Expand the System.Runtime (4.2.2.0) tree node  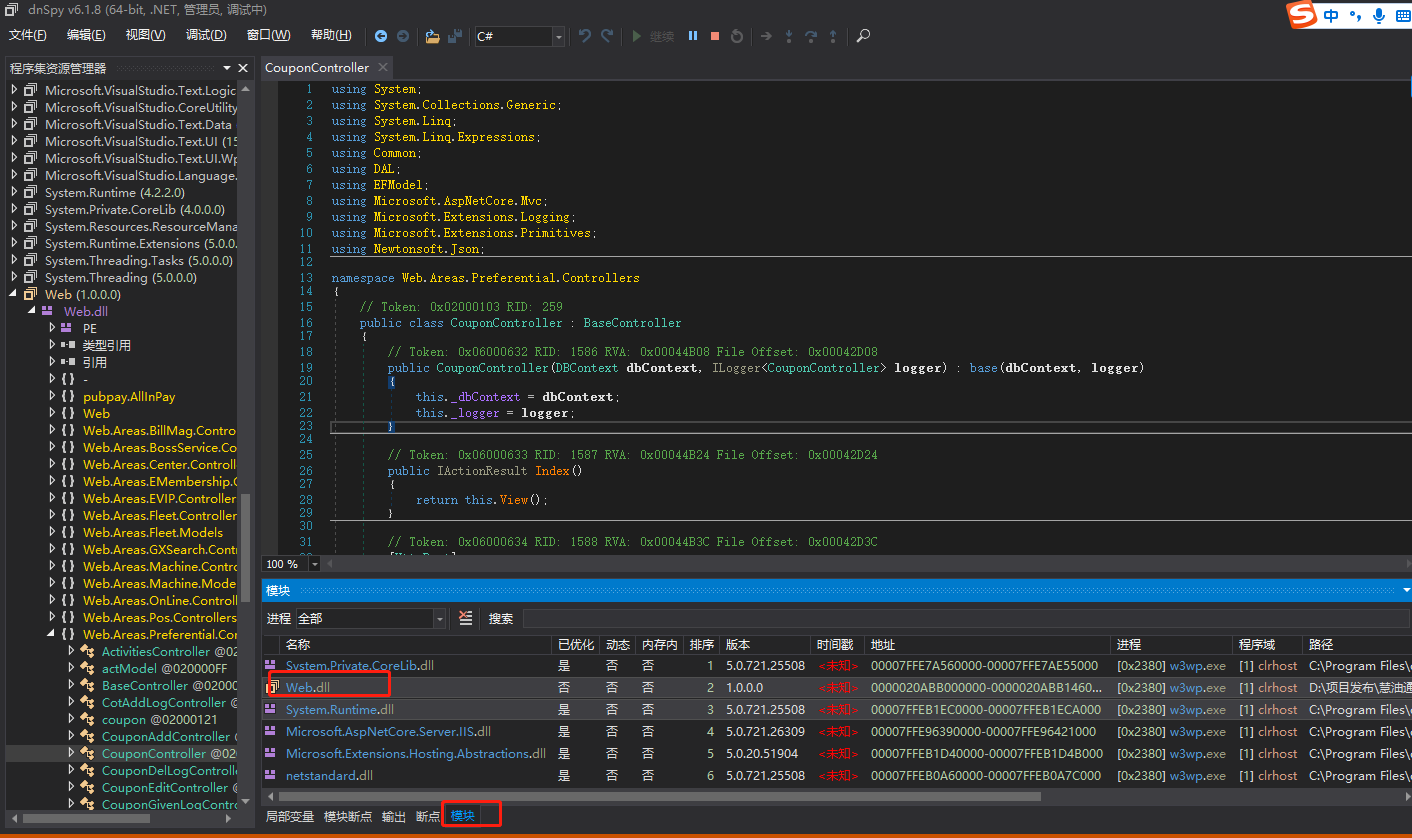click(15, 193)
